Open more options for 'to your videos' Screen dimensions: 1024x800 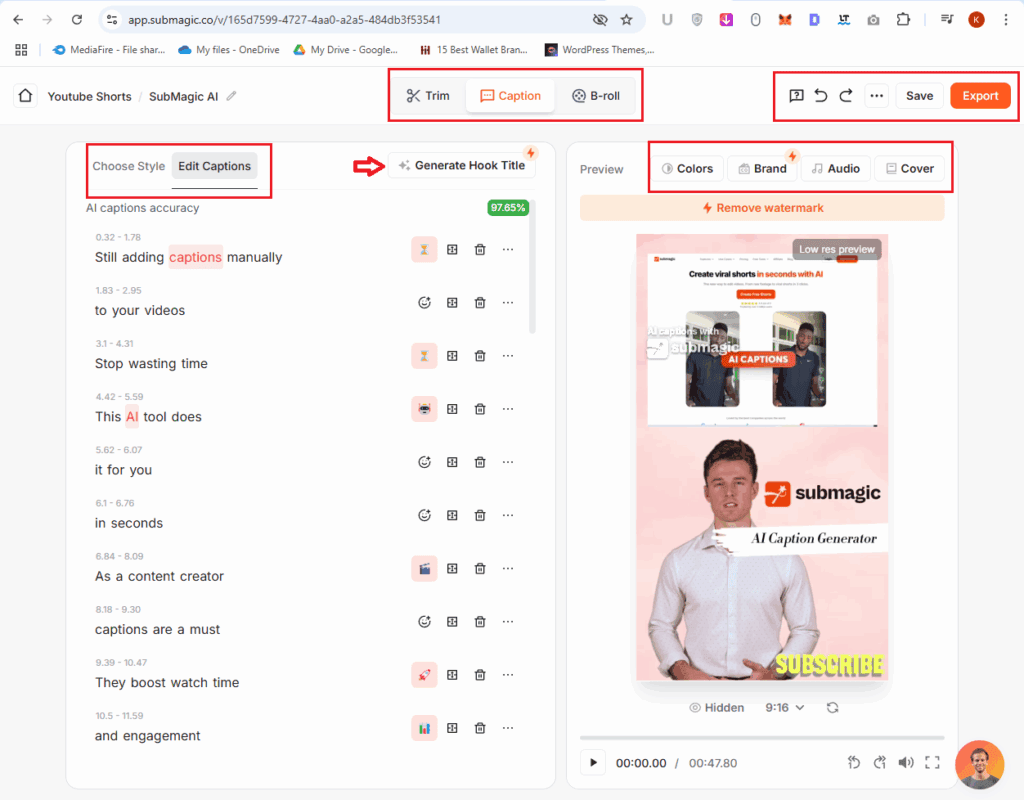click(508, 302)
